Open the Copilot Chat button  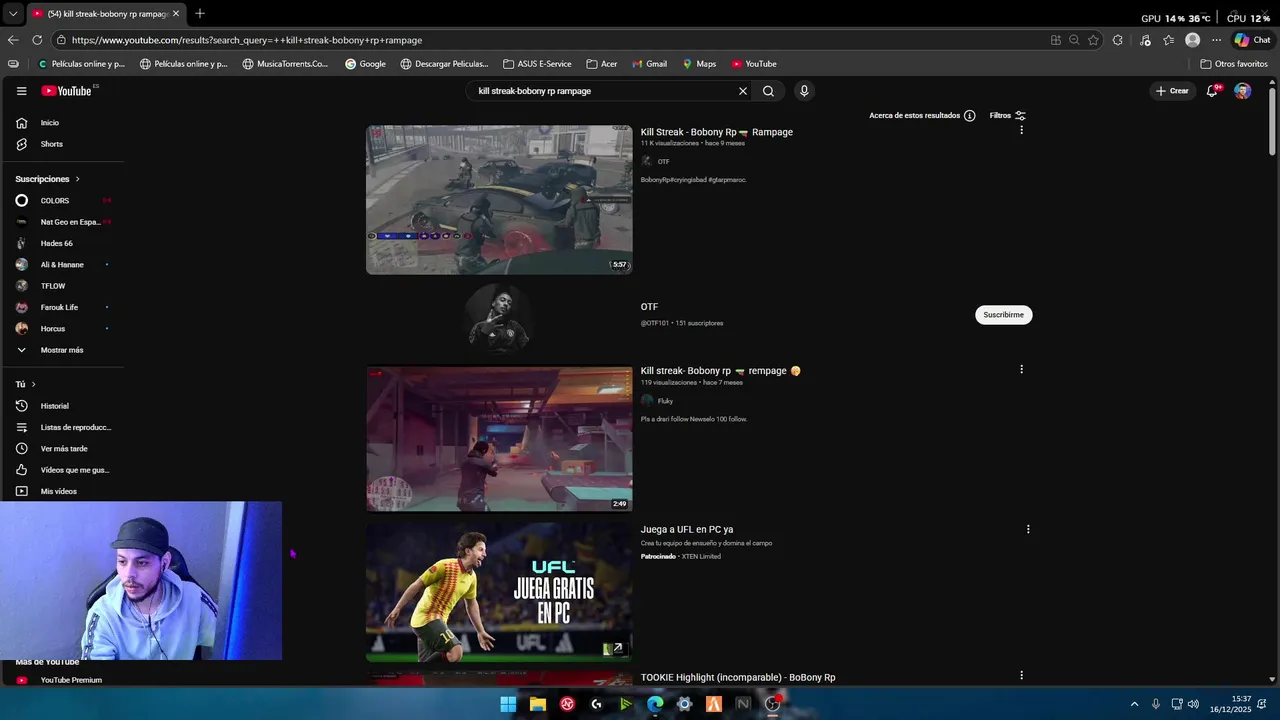point(1252,40)
